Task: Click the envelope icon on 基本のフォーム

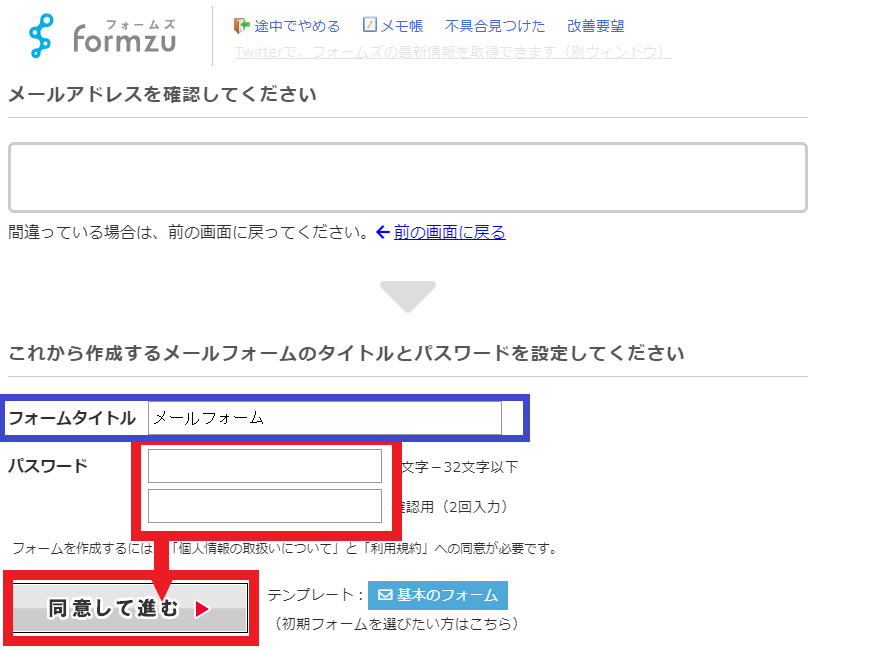Action: [x=384, y=595]
